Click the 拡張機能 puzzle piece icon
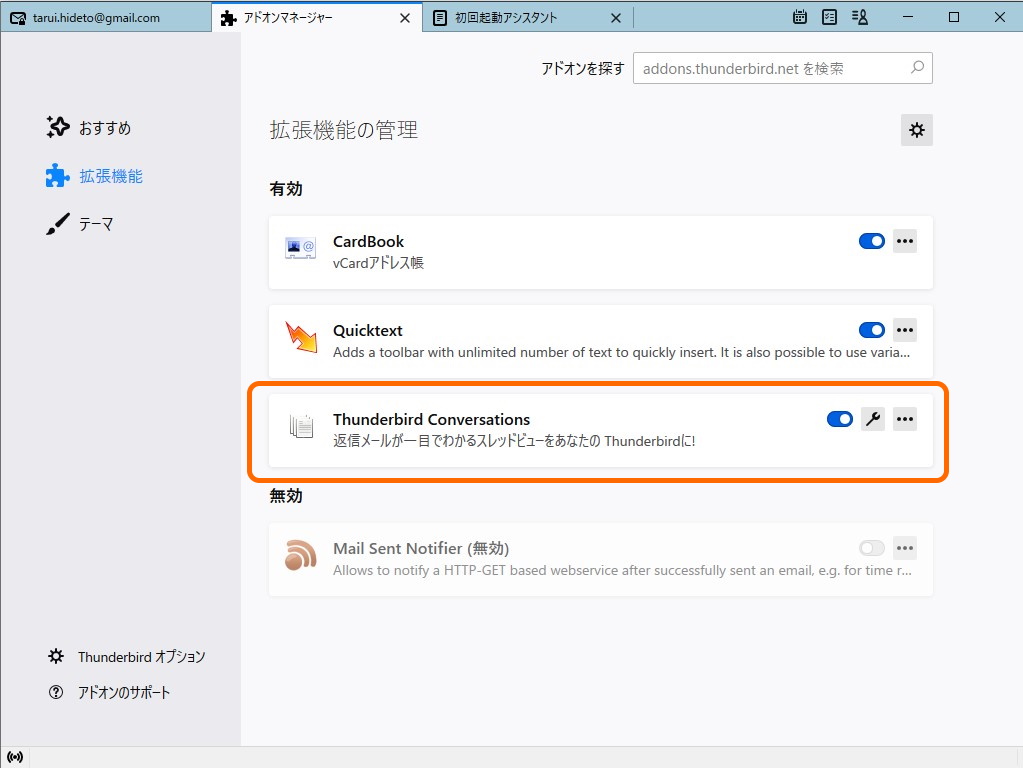This screenshot has height=768, width=1023. (57, 176)
